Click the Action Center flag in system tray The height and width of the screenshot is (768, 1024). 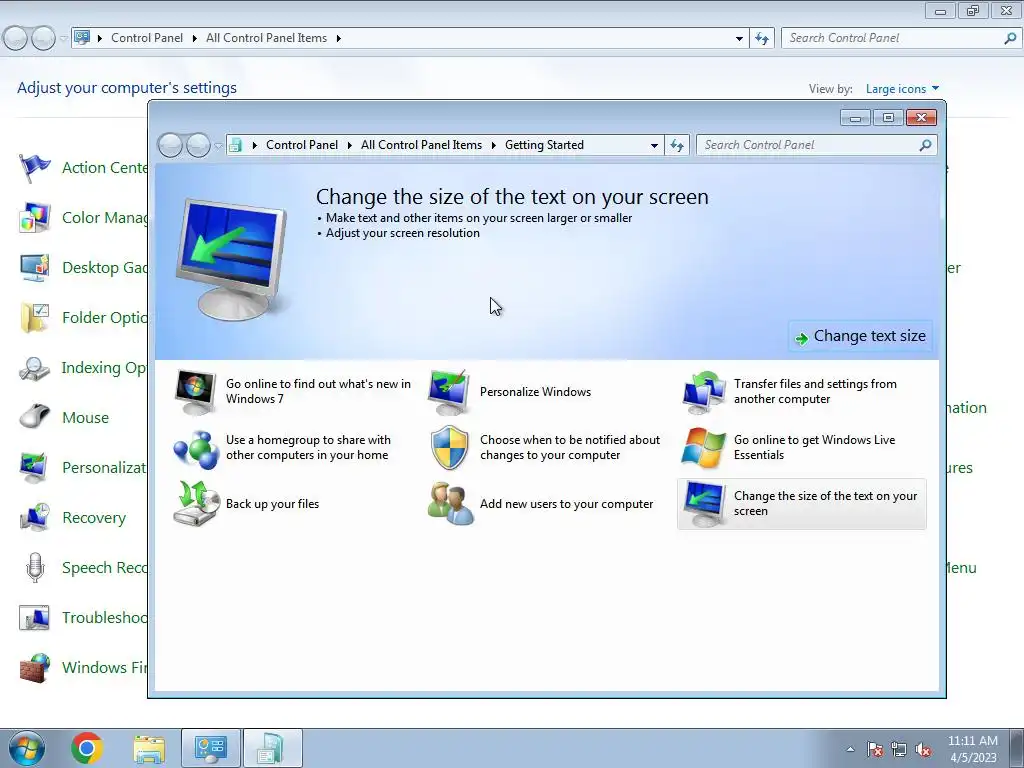pos(875,749)
